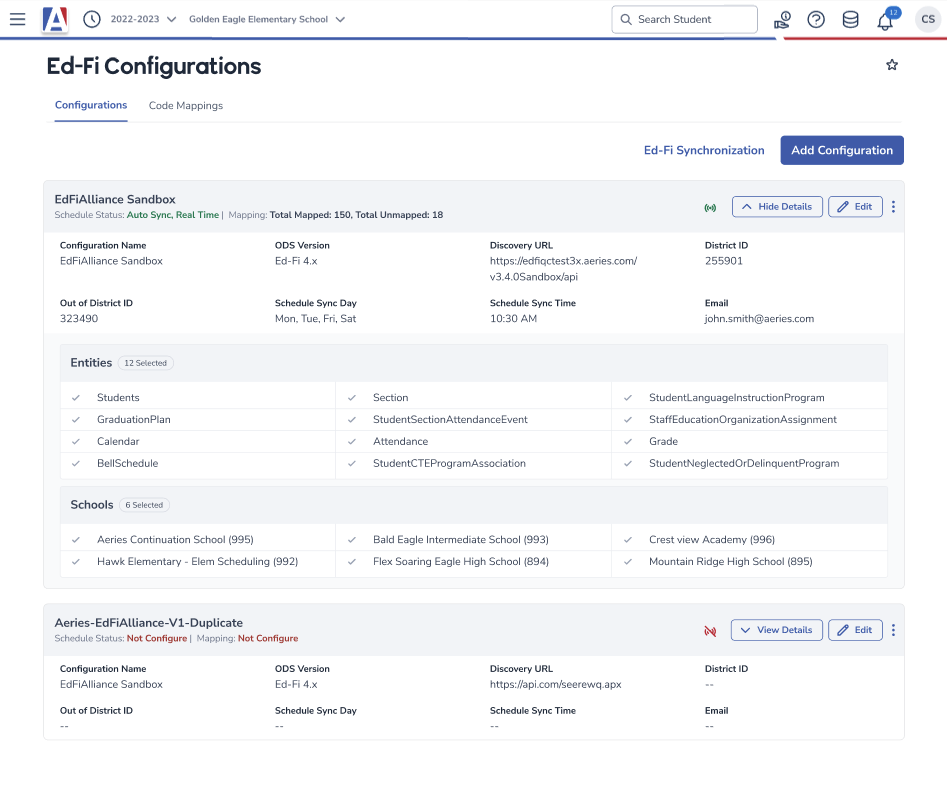
Task: Switch to the Code Mappings tab
Action: pyautogui.click(x=186, y=106)
